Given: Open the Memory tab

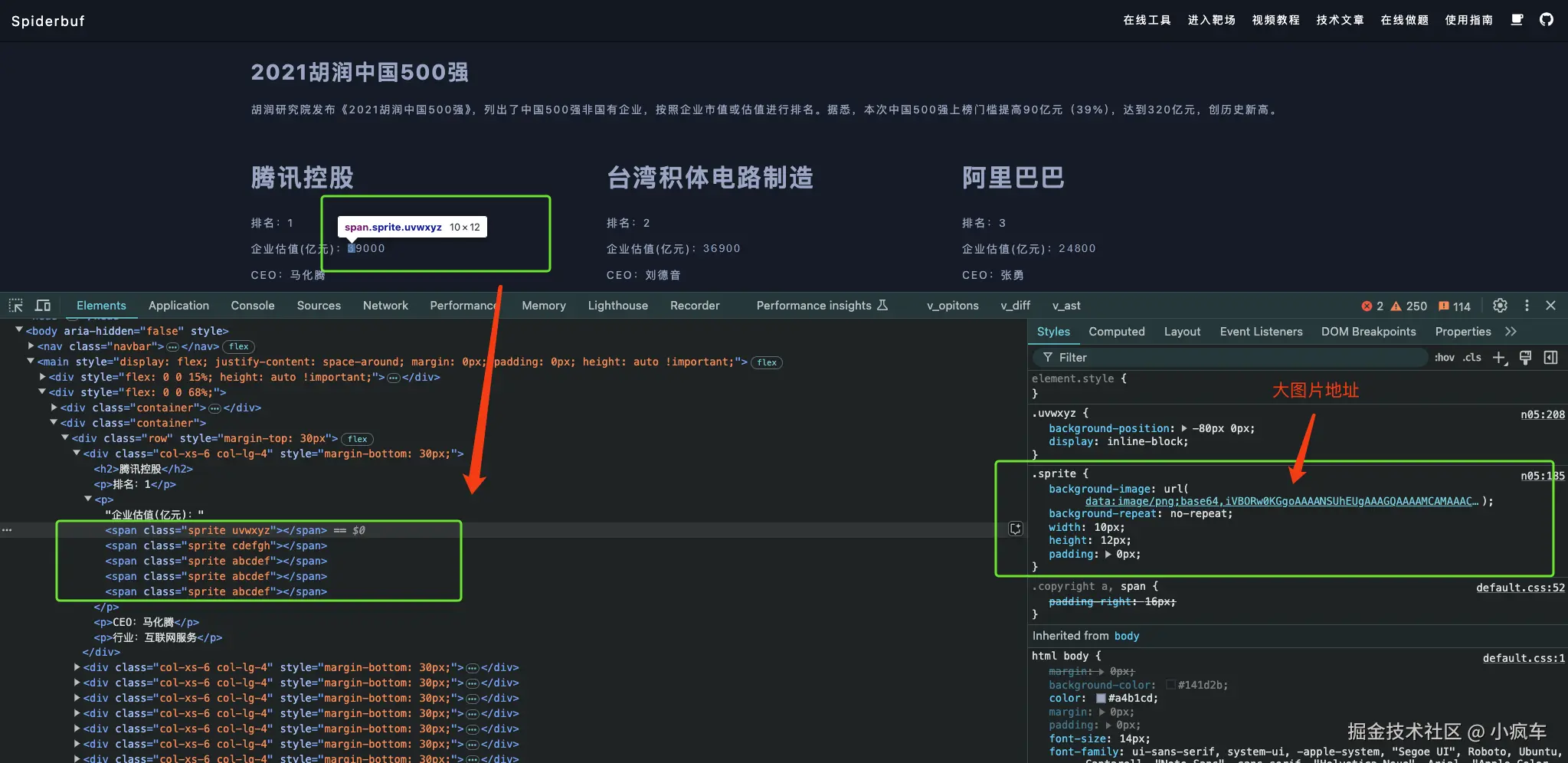Looking at the screenshot, I should tap(544, 306).
